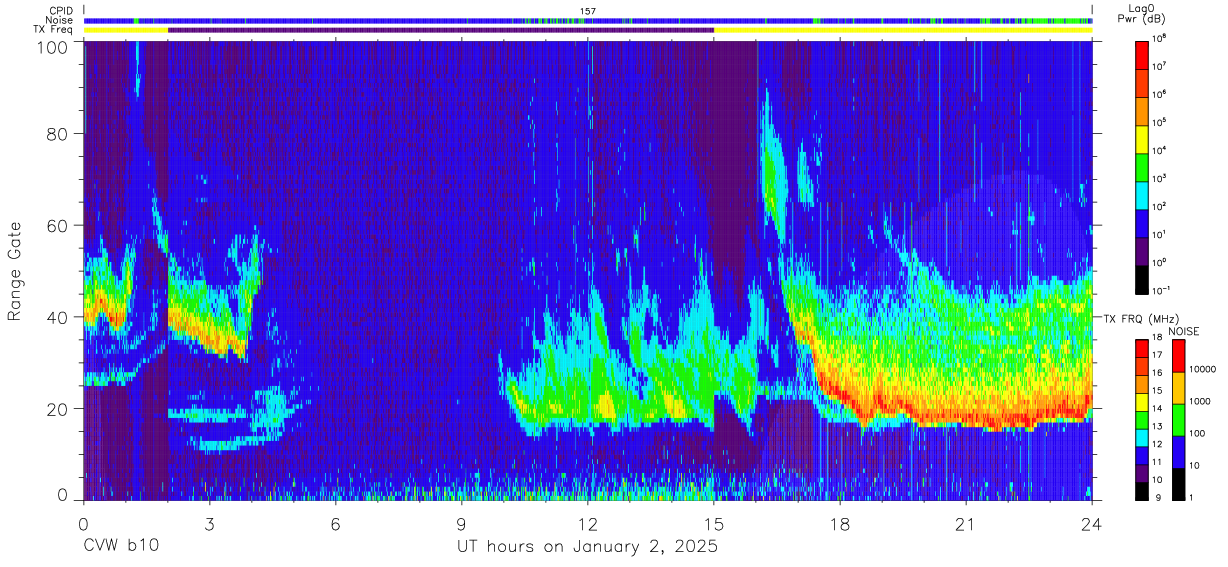
Task: Click the NOISE legend title
Action: [1186, 331]
